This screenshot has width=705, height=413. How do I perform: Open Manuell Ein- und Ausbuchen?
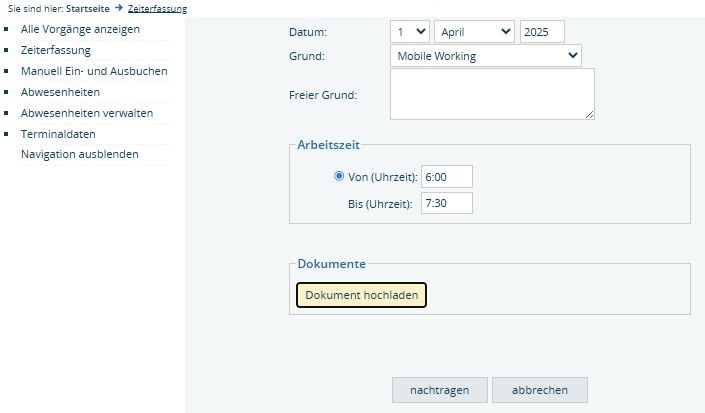94,71
